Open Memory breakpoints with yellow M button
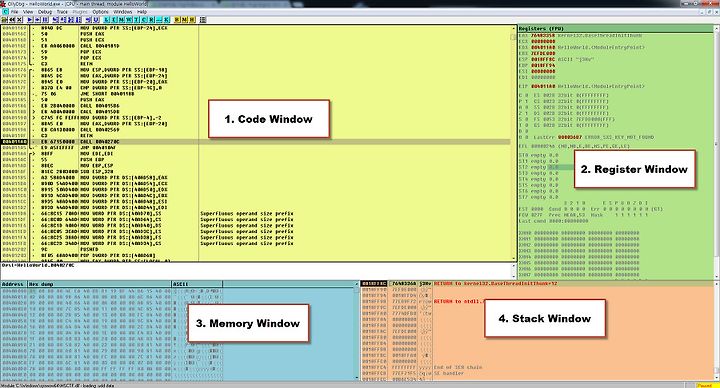This screenshot has height=388, width=720. click(x=185, y=20)
